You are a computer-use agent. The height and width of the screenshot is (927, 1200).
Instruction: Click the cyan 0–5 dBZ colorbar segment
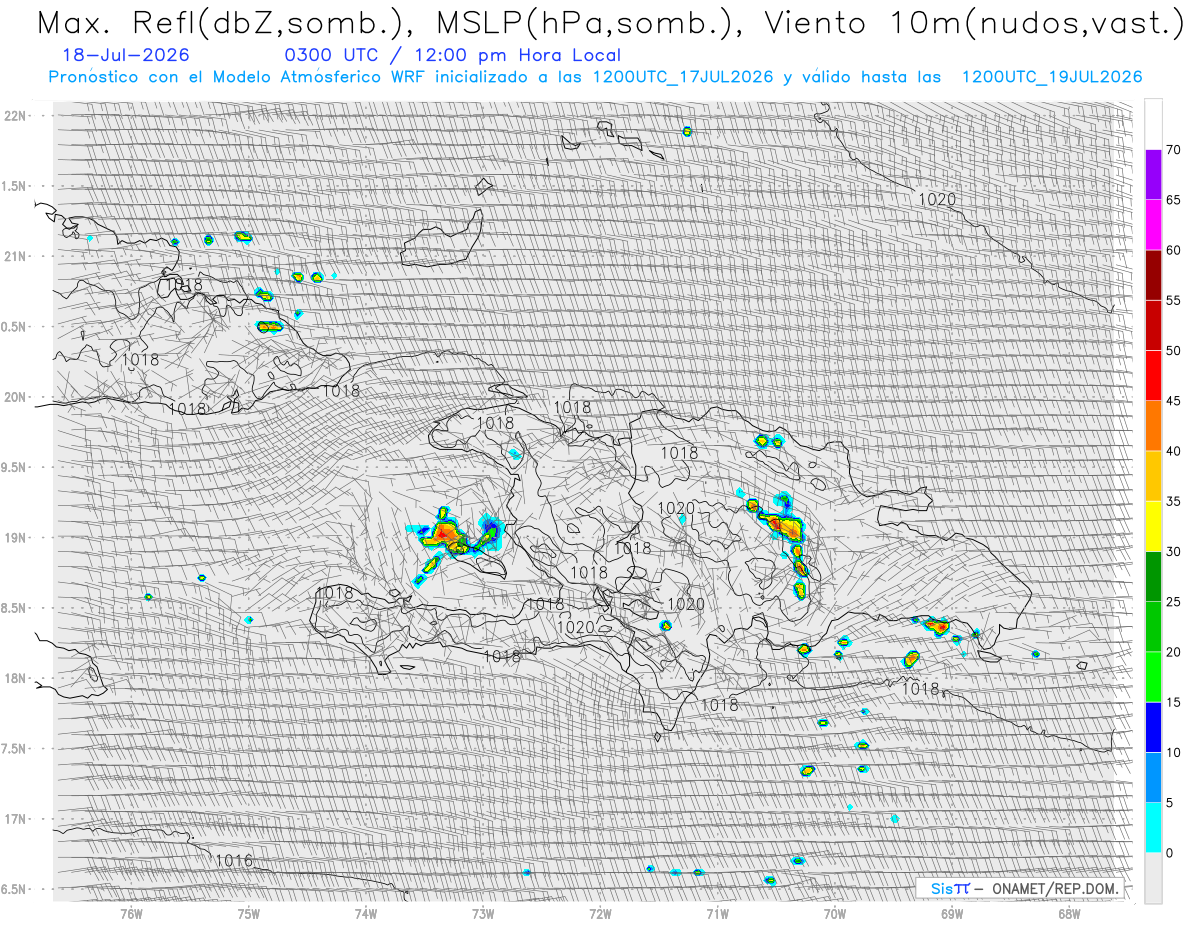coord(1153,827)
